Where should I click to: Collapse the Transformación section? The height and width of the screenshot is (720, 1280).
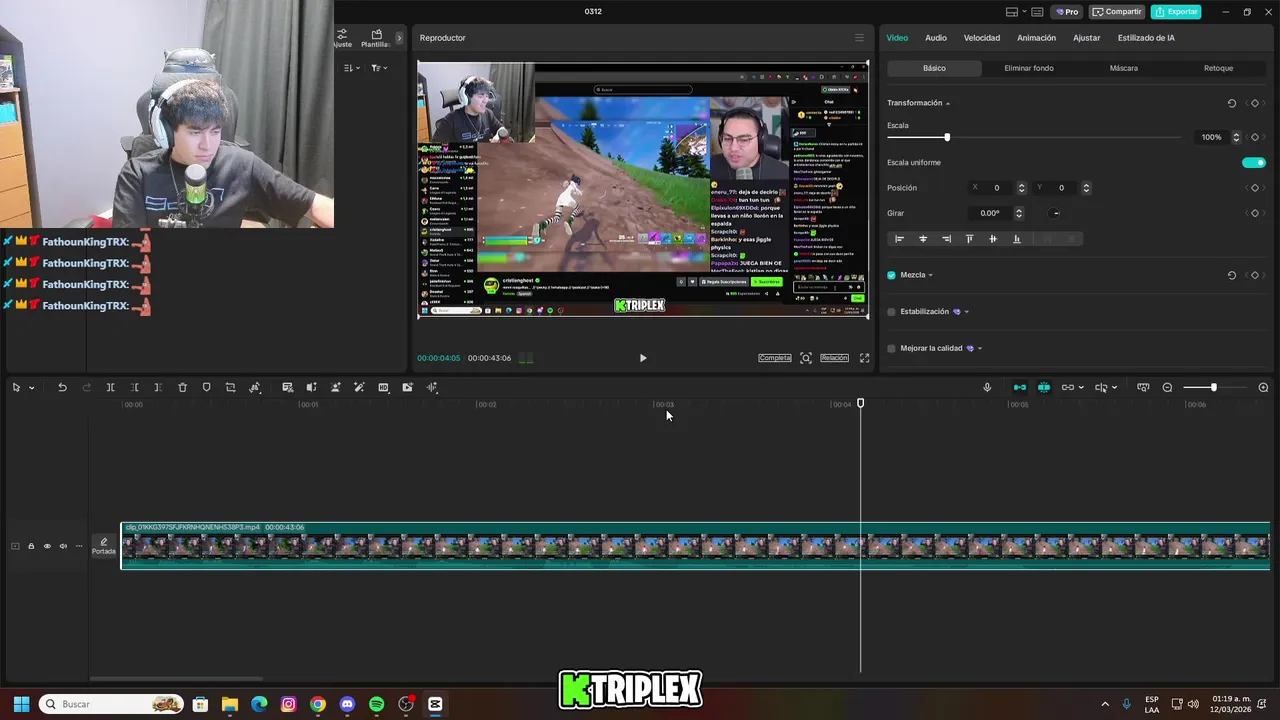(x=948, y=104)
